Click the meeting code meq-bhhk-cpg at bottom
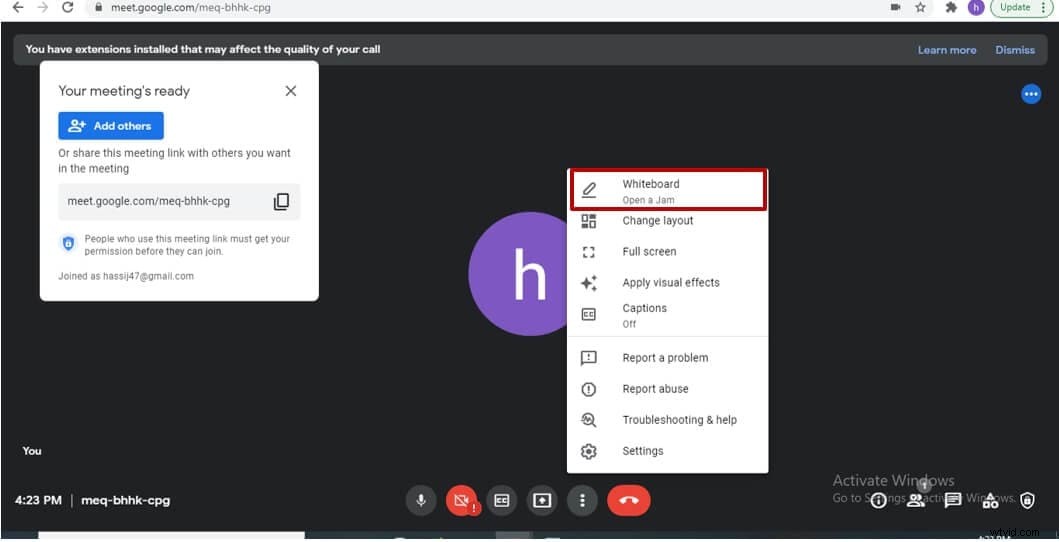 [126, 501]
